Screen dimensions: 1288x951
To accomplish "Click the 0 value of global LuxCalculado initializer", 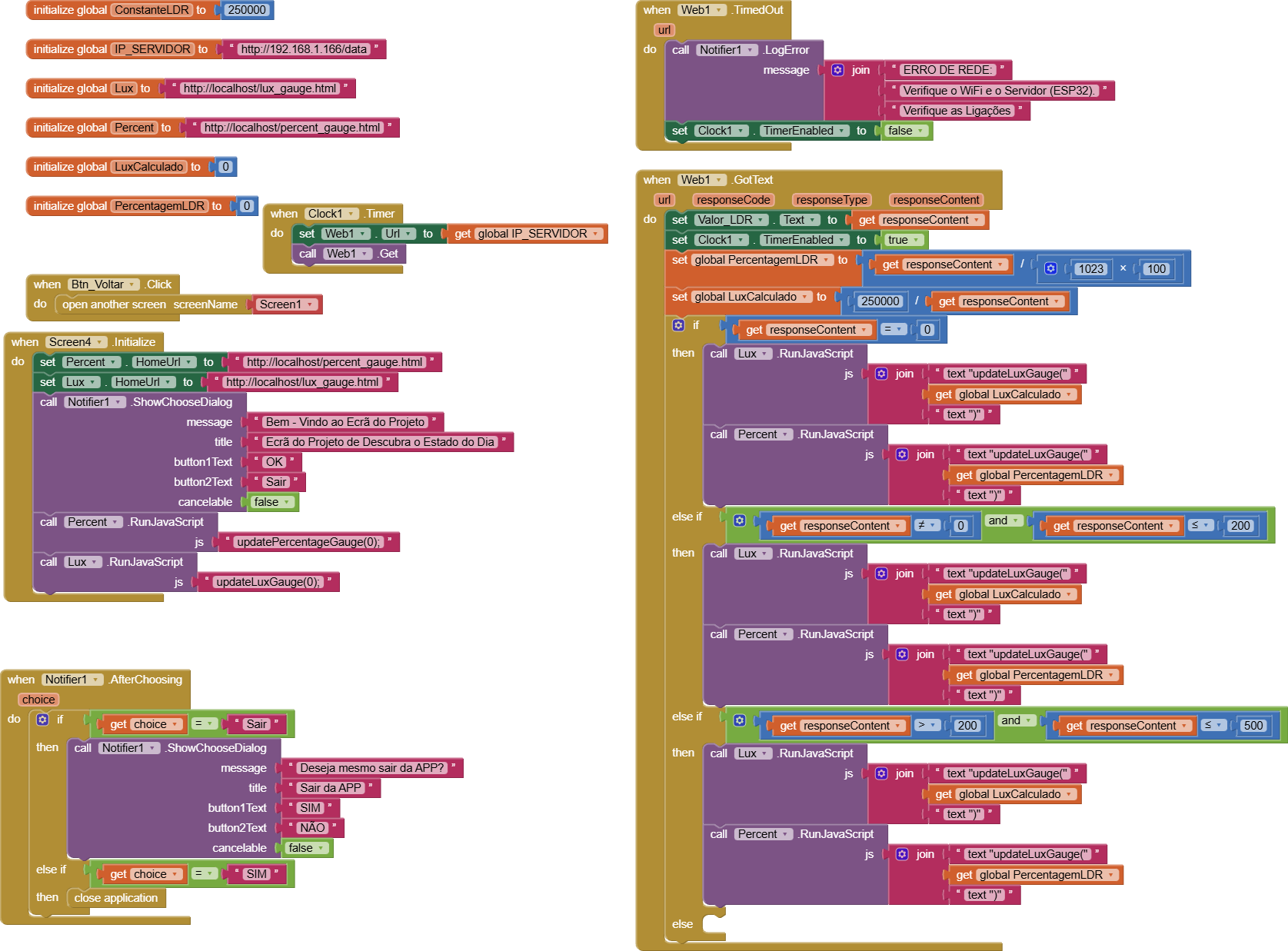I will click(x=225, y=167).
